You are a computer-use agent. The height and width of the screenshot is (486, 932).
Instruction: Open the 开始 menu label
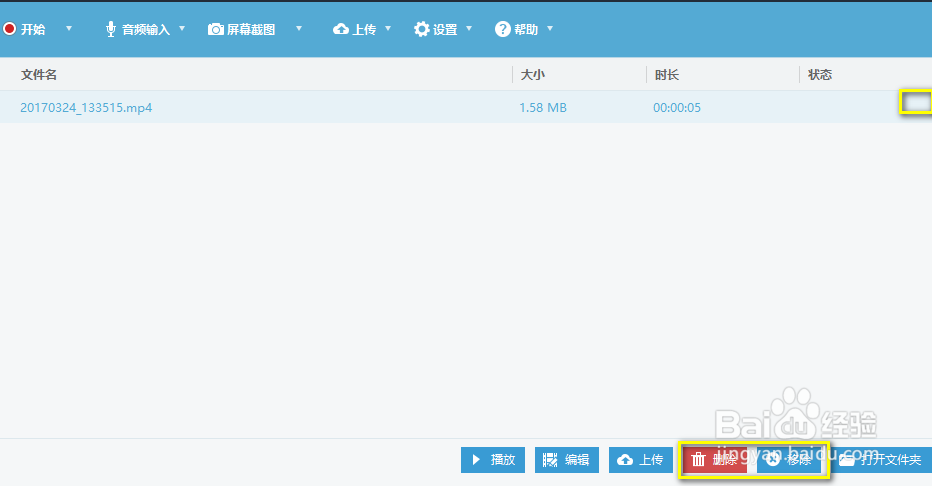[x=33, y=30]
